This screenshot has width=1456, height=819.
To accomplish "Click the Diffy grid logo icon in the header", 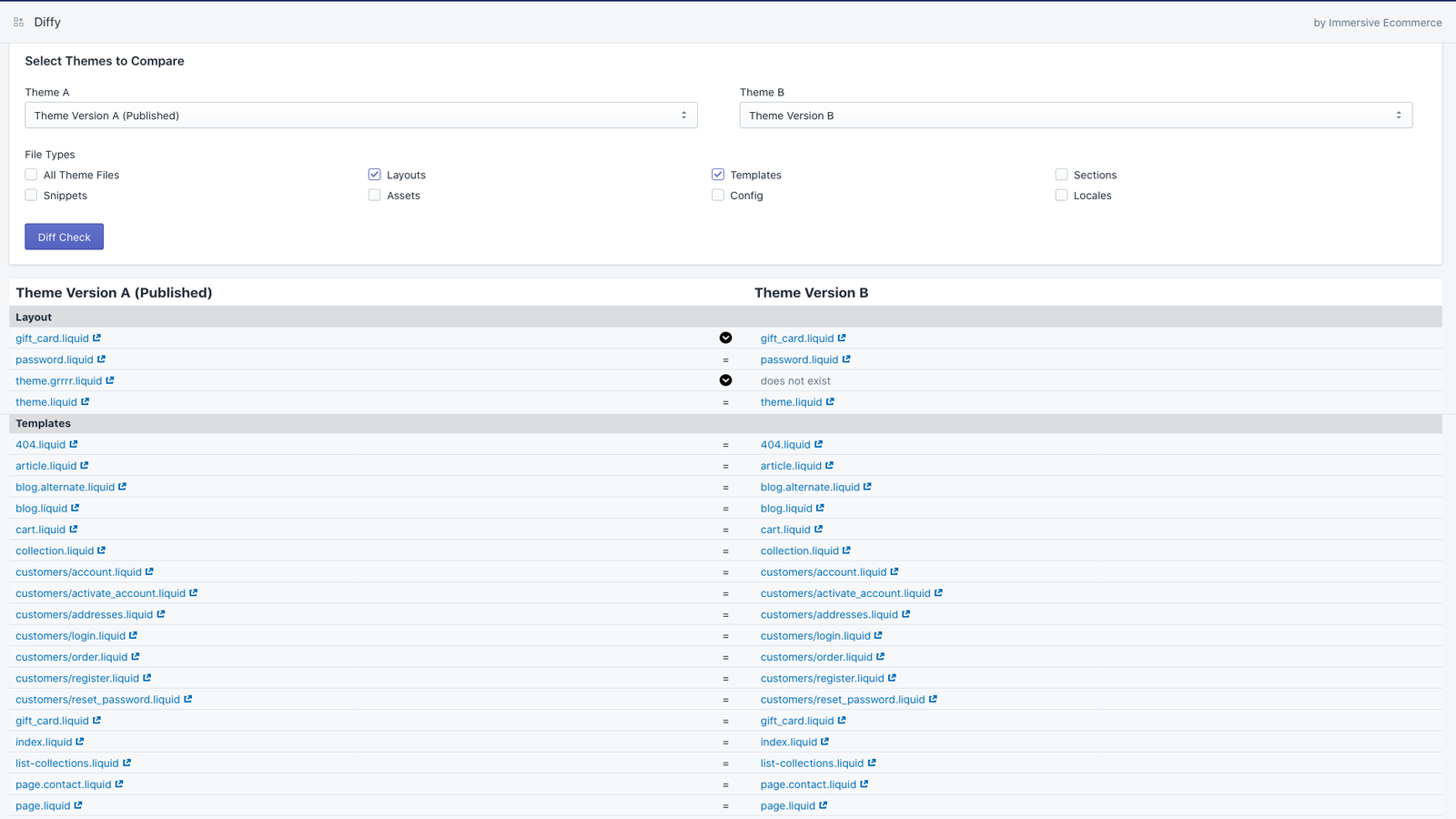I will [x=18, y=21].
